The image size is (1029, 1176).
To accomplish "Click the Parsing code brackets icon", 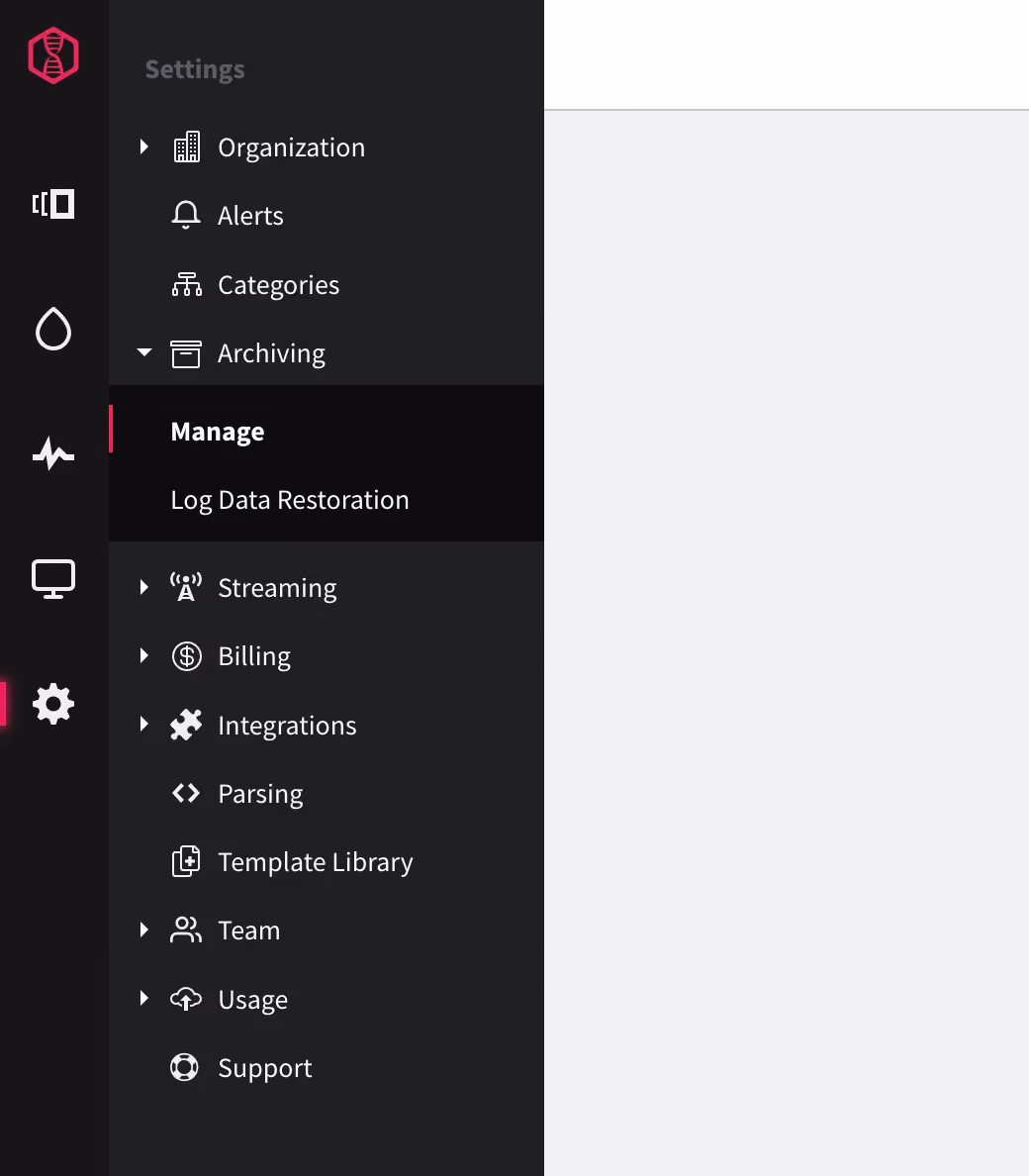I will 186,793.
